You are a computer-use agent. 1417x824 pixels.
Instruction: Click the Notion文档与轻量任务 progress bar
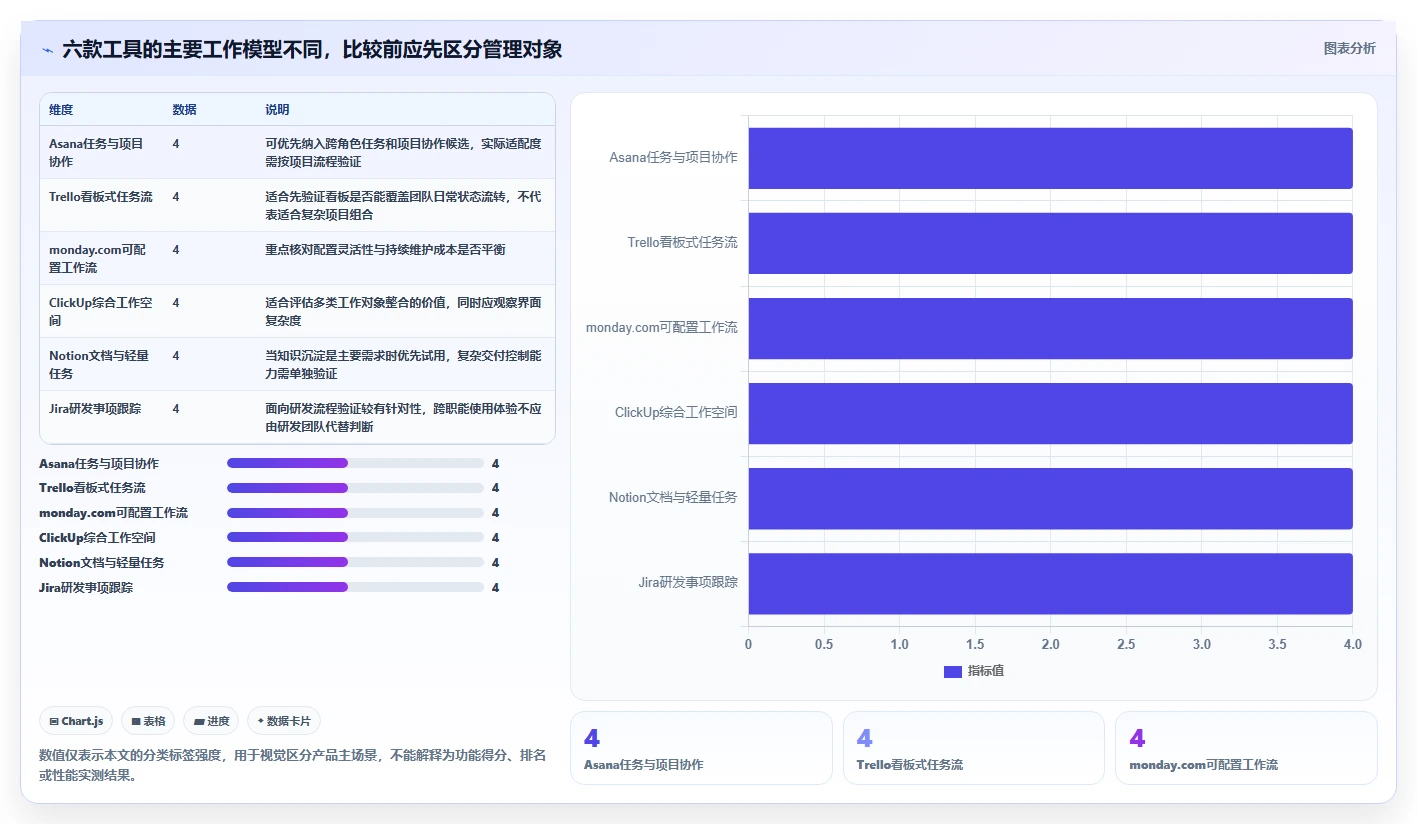[x=355, y=562]
